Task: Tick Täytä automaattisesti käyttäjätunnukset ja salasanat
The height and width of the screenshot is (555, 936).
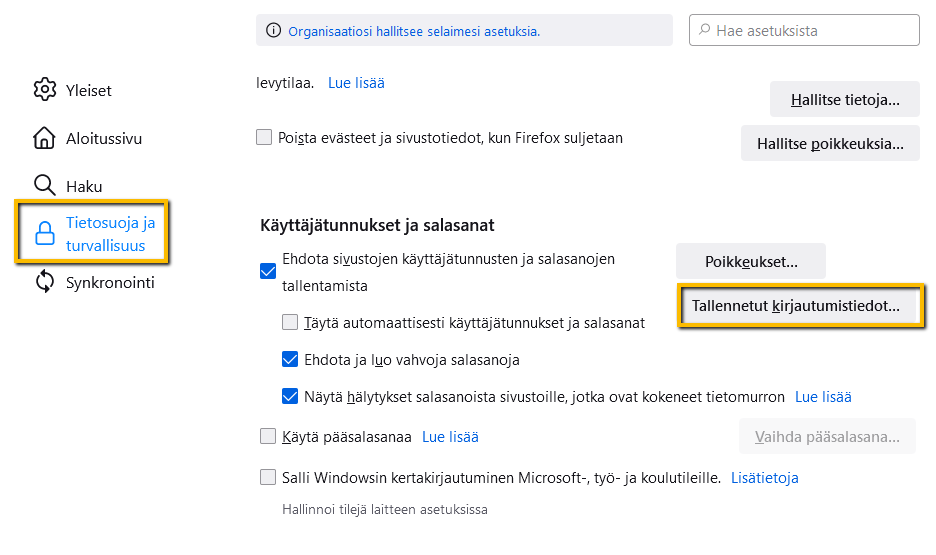Action: 290,323
